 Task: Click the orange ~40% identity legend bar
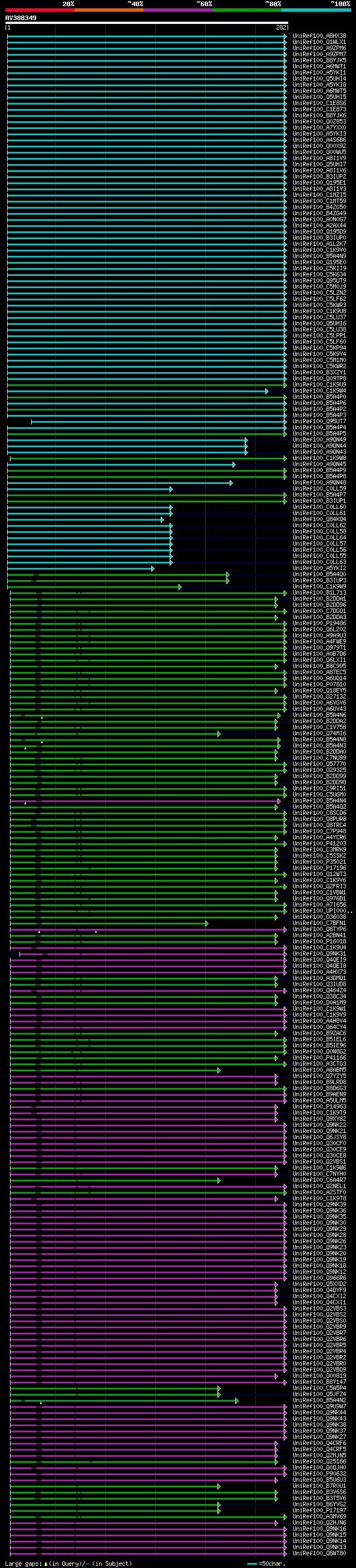pos(109,10)
